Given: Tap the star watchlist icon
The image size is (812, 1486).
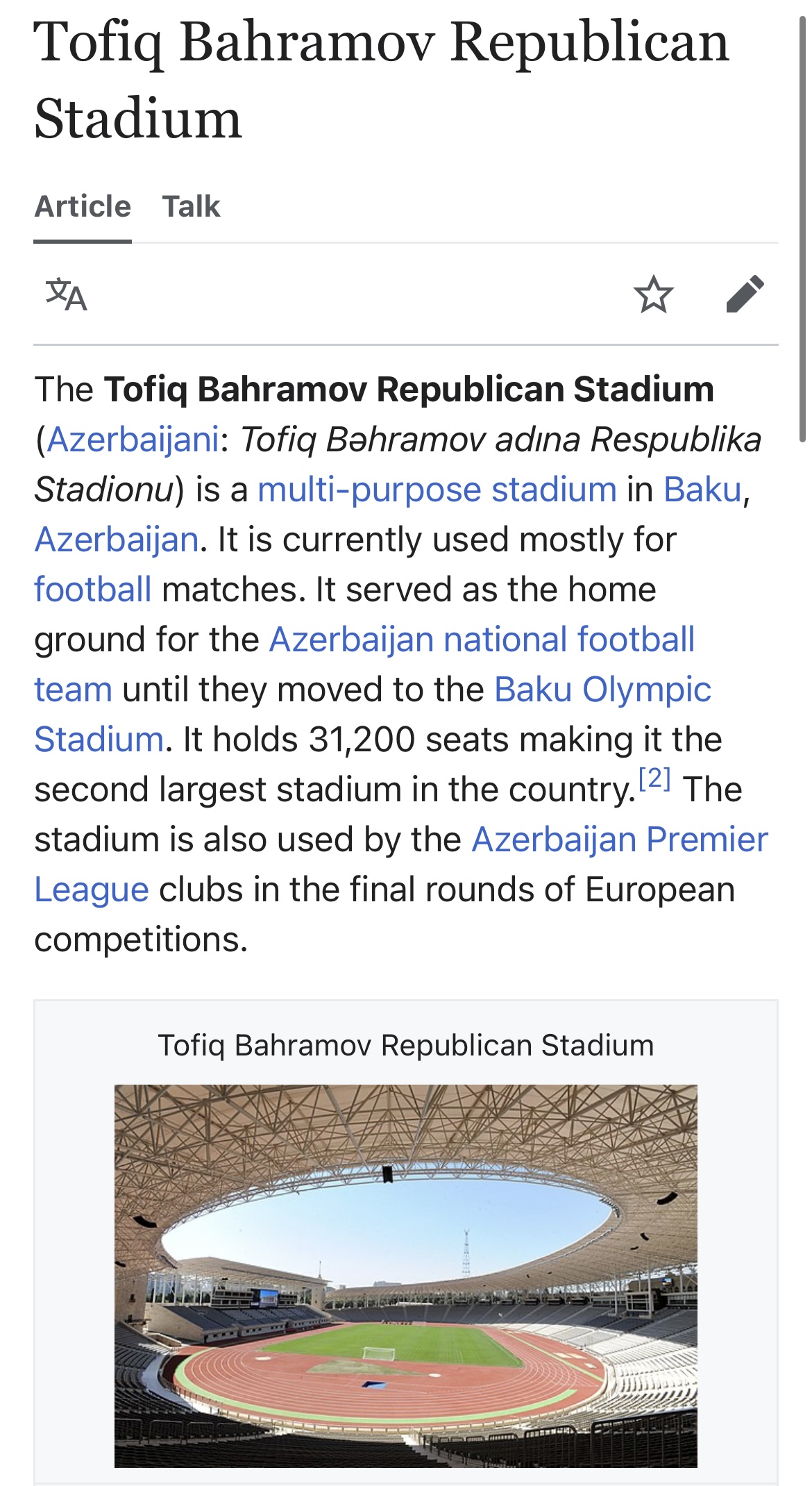Looking at the screenshot, I should click(x=653, y=294).
